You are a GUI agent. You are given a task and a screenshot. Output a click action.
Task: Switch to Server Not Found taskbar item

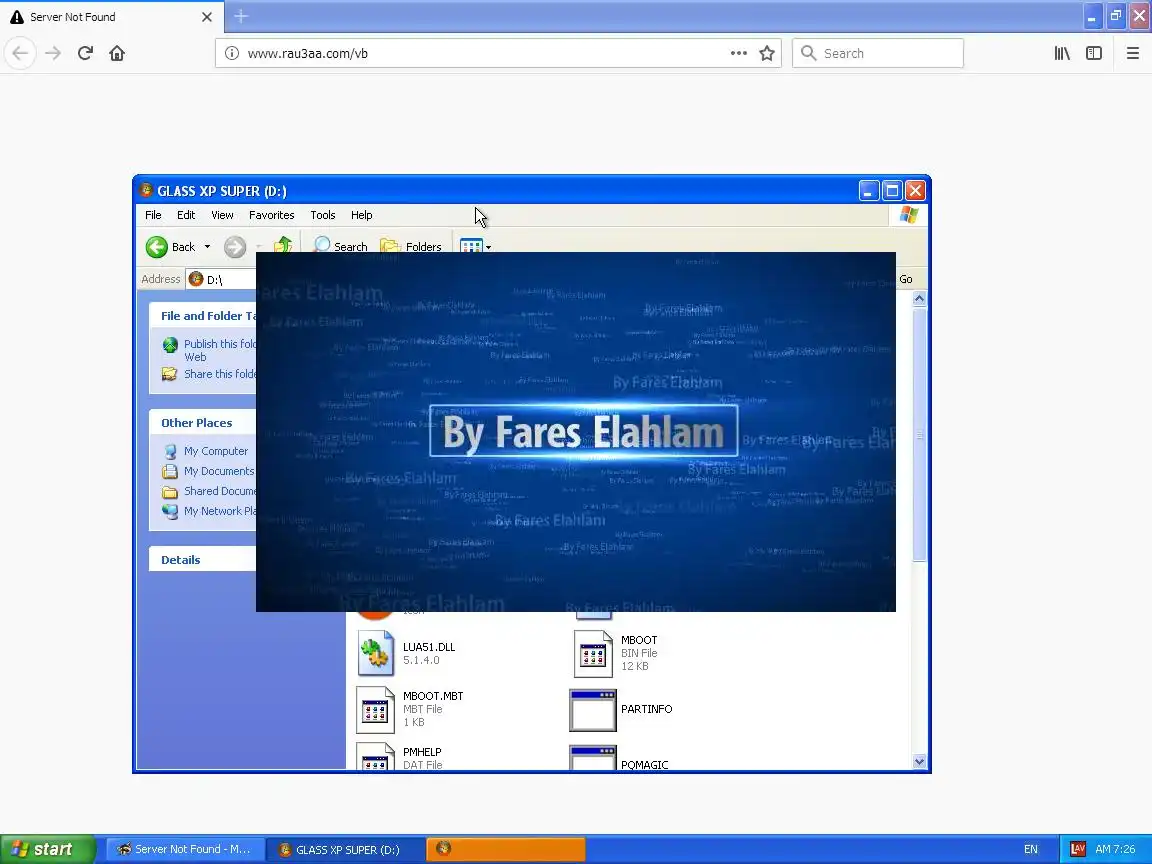pyautogui.click(x=184, y=849)
